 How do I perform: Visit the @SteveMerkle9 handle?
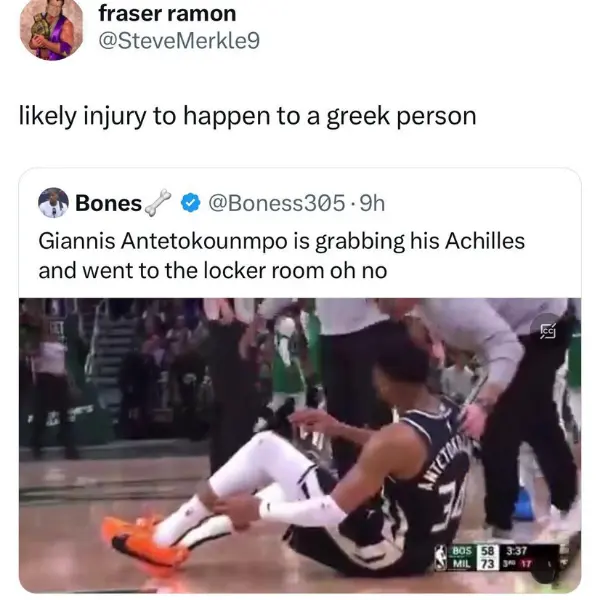coord(179,41)
